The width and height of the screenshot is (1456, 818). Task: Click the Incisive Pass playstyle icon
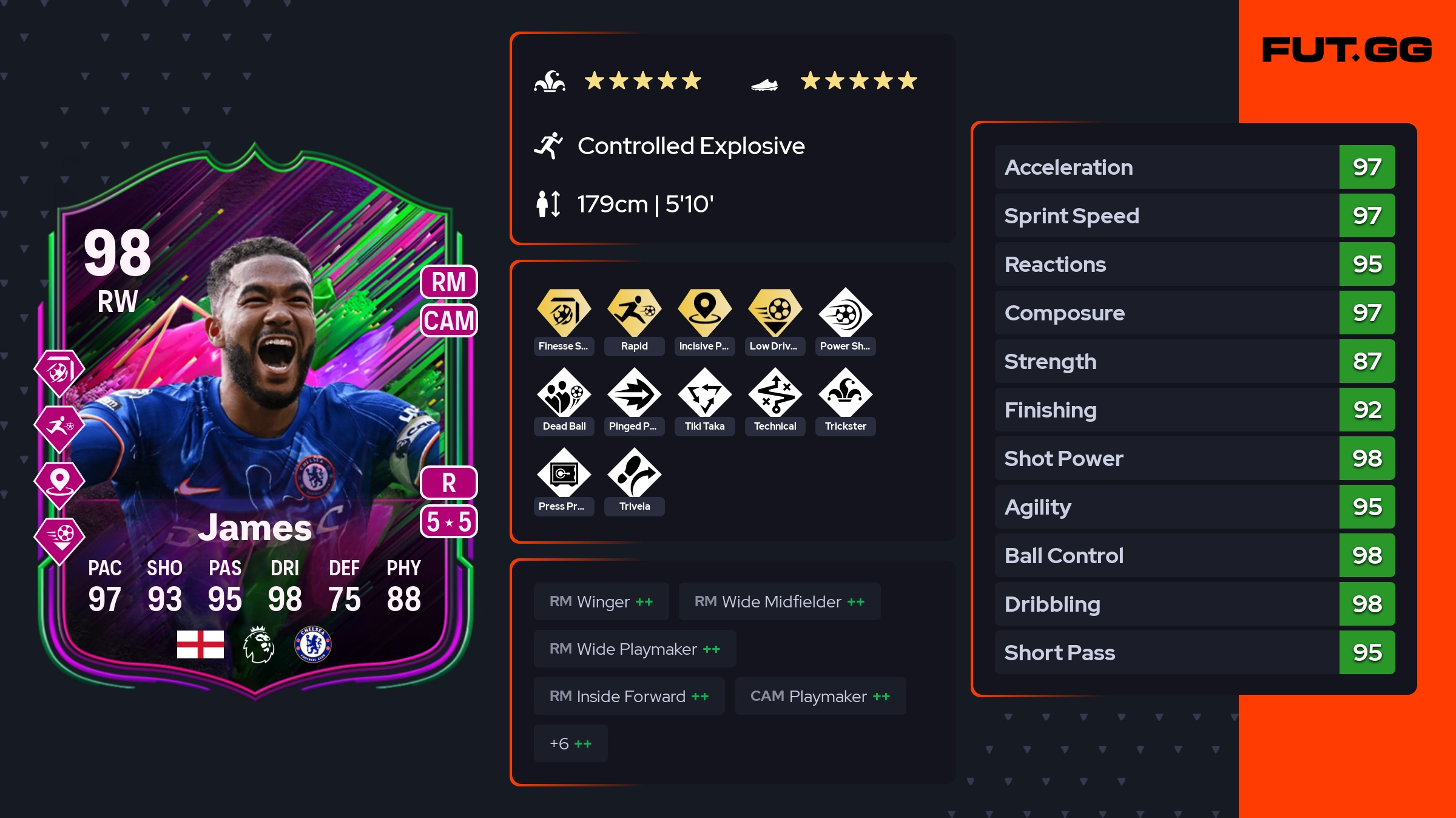(704, 313)
